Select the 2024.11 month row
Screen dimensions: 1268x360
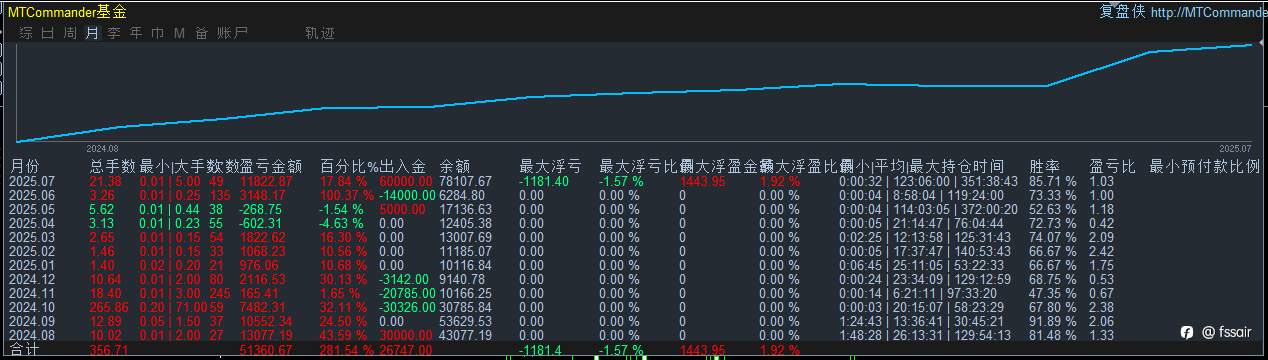tap(634, 293)
